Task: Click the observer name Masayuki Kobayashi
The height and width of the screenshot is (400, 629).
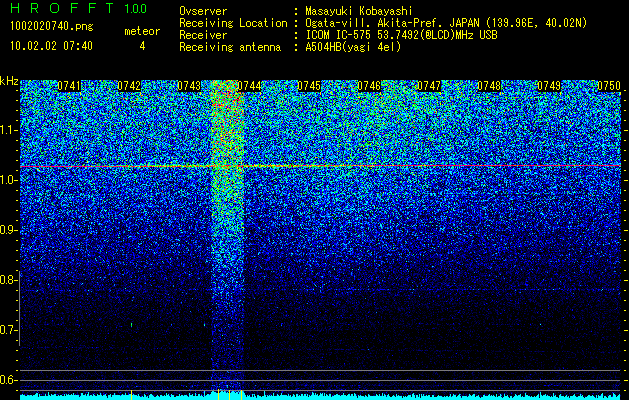Action: tap(359, 11)
